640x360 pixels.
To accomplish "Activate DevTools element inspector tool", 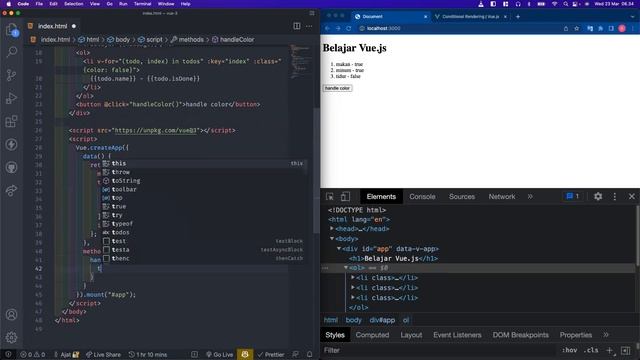I will click(x=330, y=197).
